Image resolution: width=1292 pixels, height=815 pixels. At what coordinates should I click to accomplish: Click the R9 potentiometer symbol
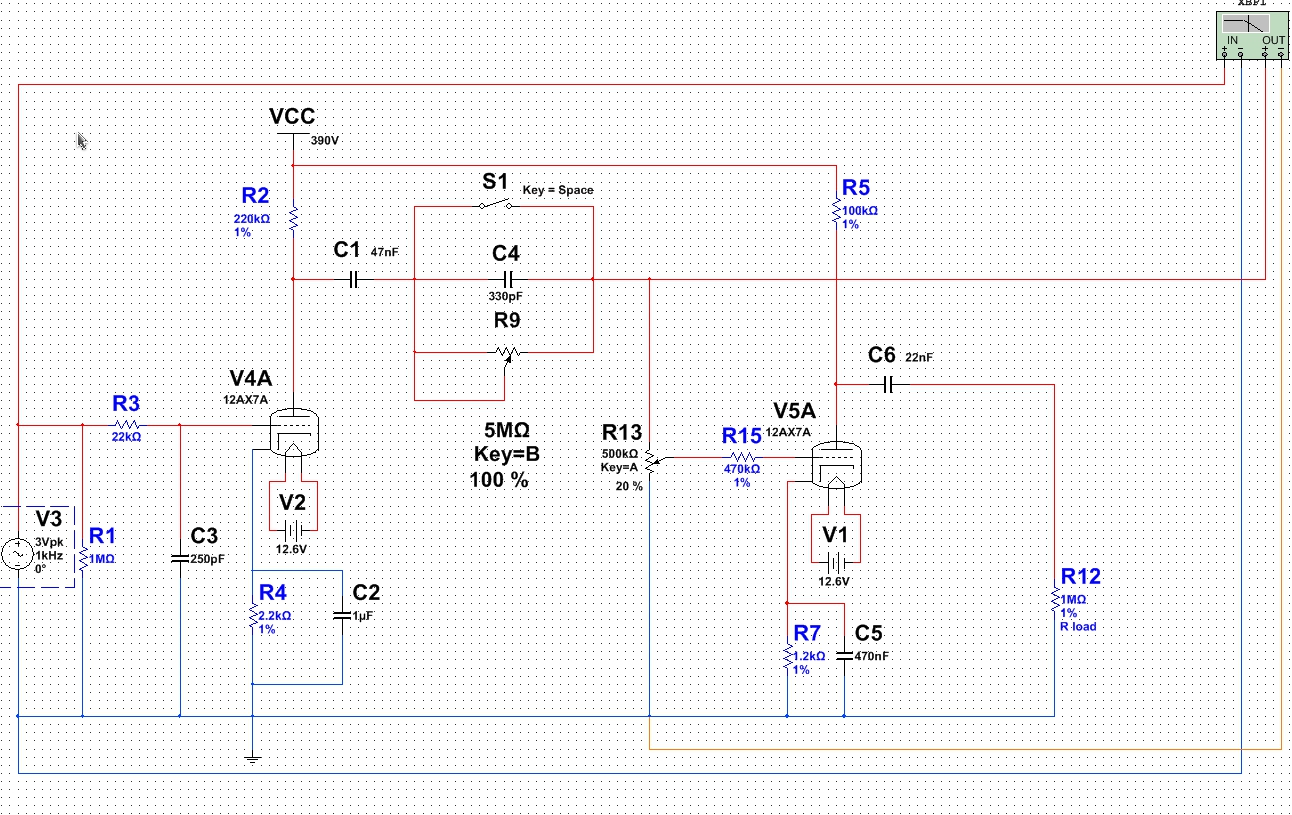507,353
